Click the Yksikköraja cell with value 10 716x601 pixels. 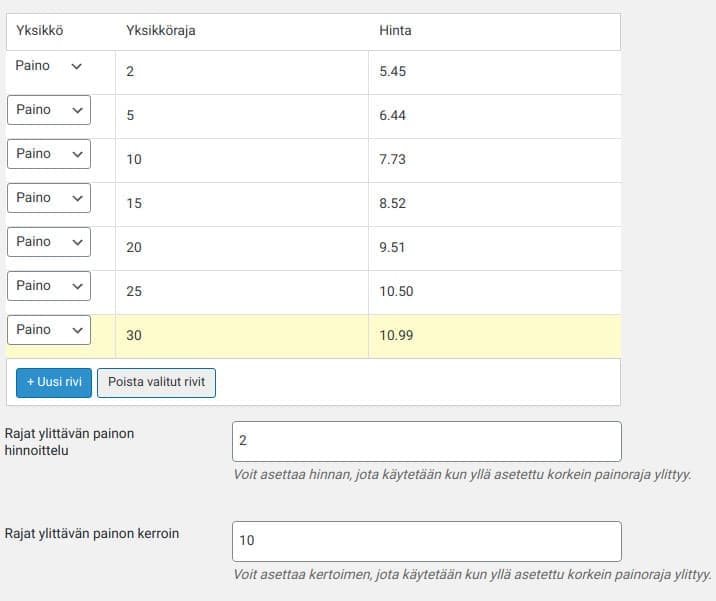(x=241, y=160)
